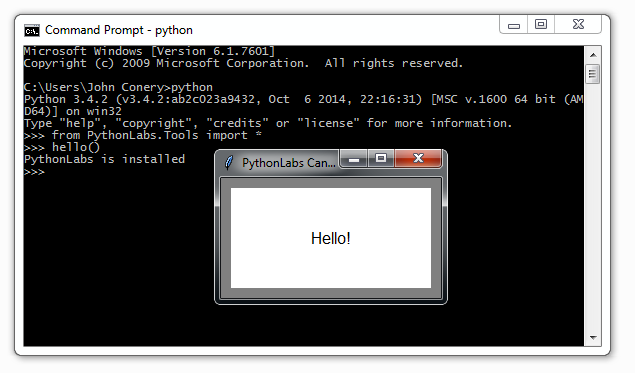Screen dimensions: 635x373
Task: Click the empty '>>>' prompt at the bottom
Action: click(x=34, y=172)
